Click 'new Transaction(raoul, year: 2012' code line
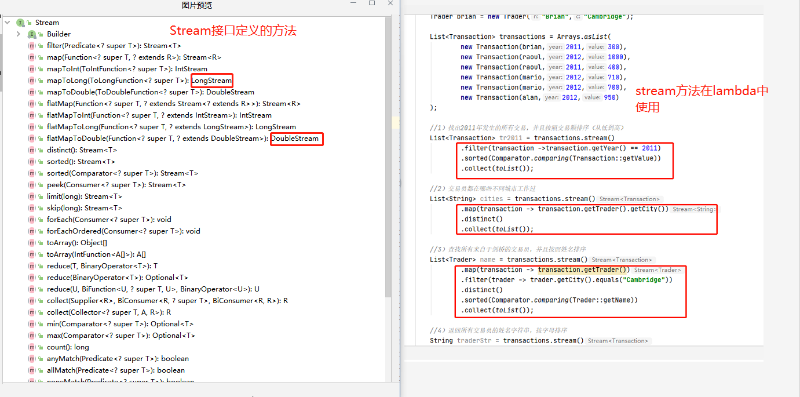The width and height of the screenshot is (800, 397). pos(546,57)
